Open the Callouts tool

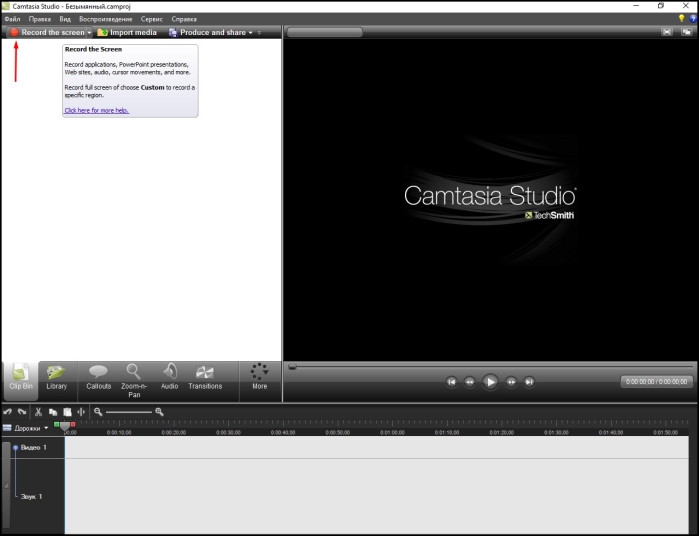click(99, 378)
